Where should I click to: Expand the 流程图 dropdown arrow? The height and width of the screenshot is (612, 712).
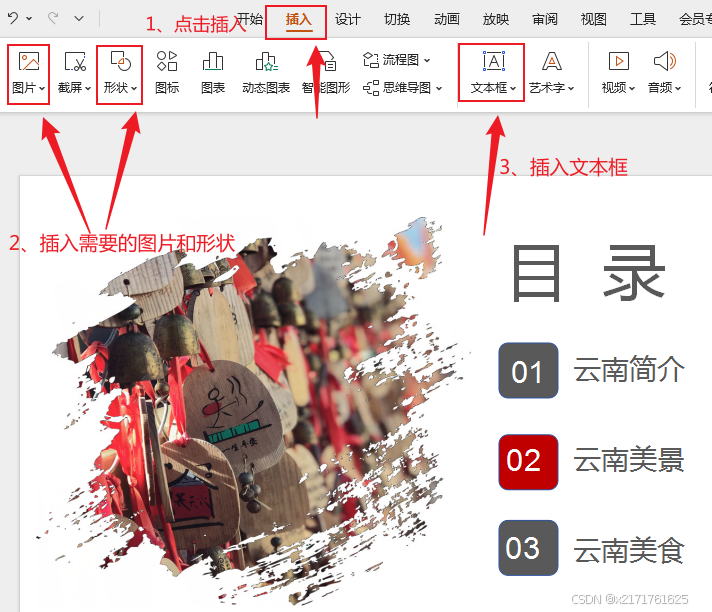(x=427, y=60)
